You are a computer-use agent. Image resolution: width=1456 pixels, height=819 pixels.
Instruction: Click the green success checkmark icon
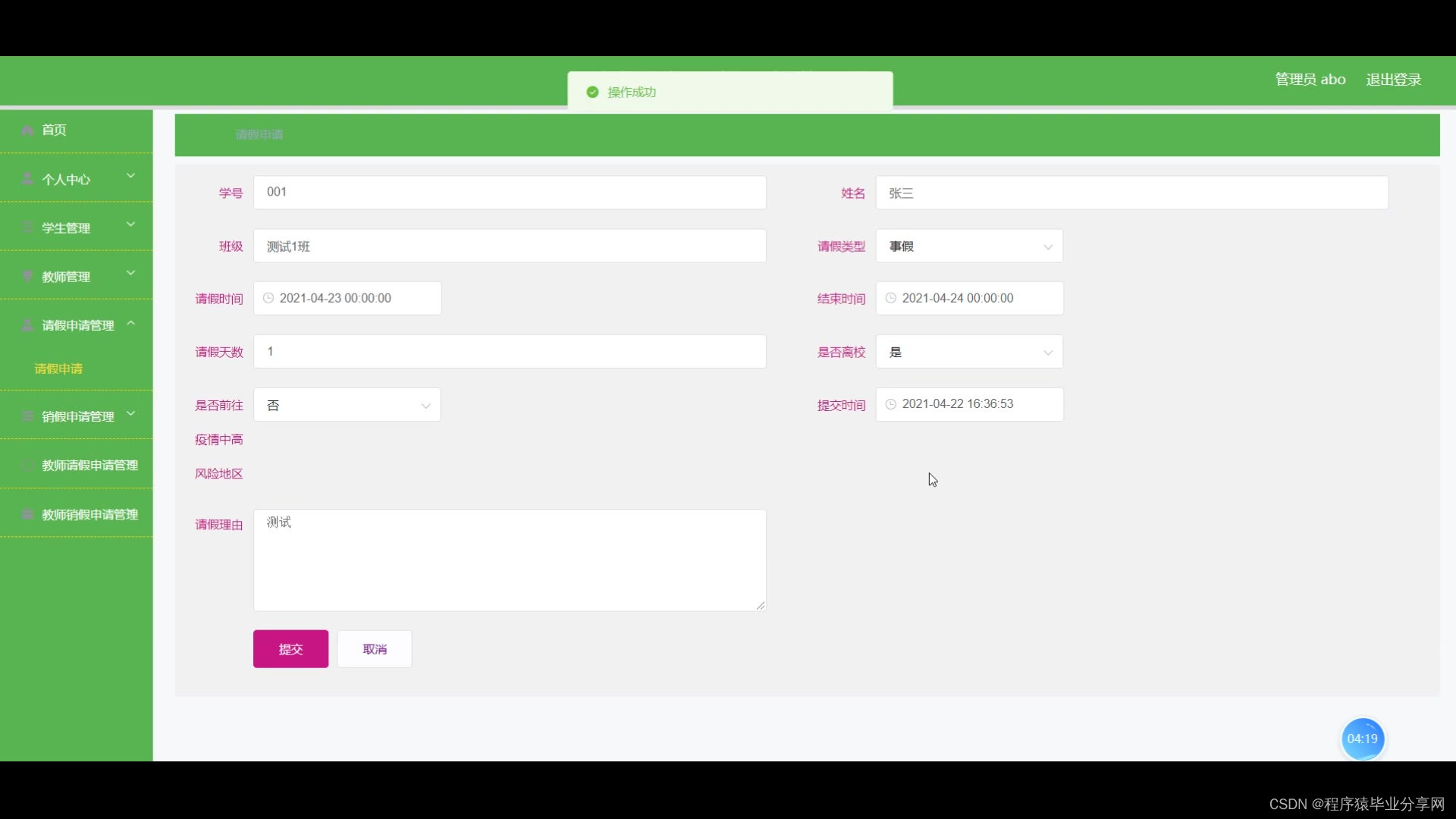click(x=592, y=92)
